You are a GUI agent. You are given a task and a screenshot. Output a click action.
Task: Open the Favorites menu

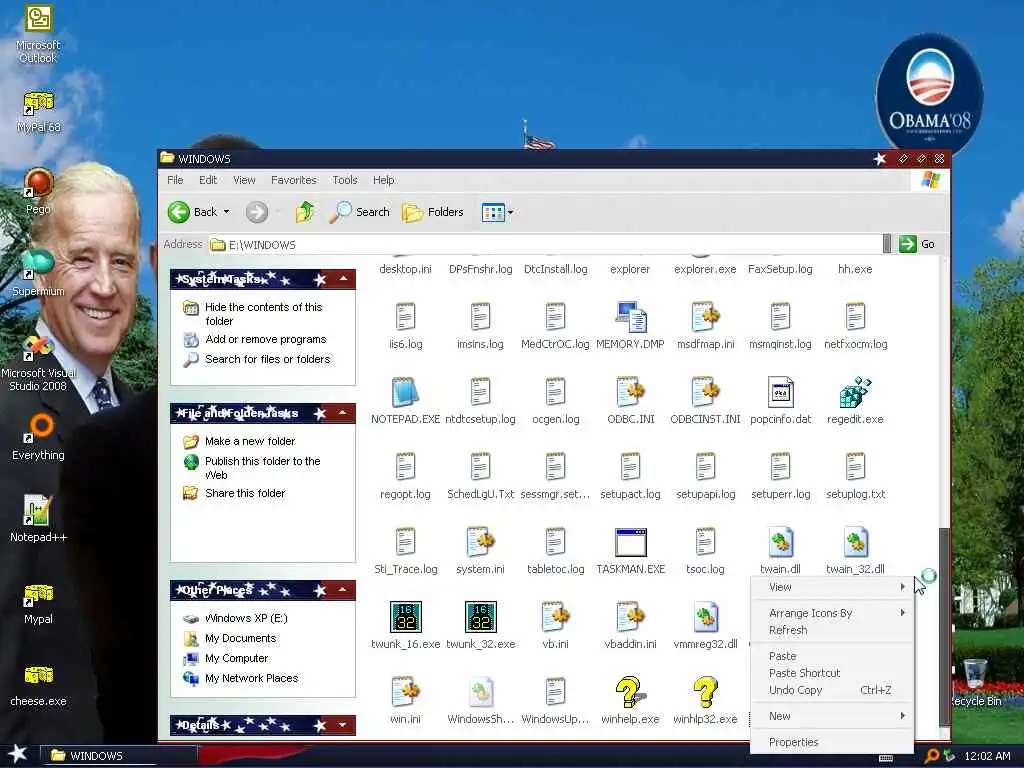tap(293, 180)
